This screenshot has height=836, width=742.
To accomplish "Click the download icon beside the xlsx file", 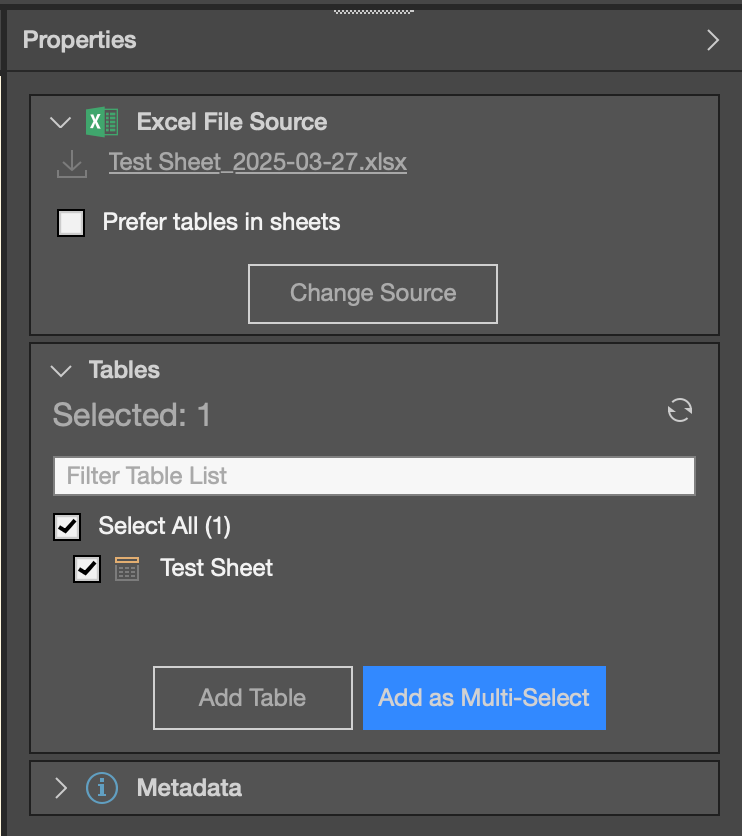I will click(x=72, y=164).
